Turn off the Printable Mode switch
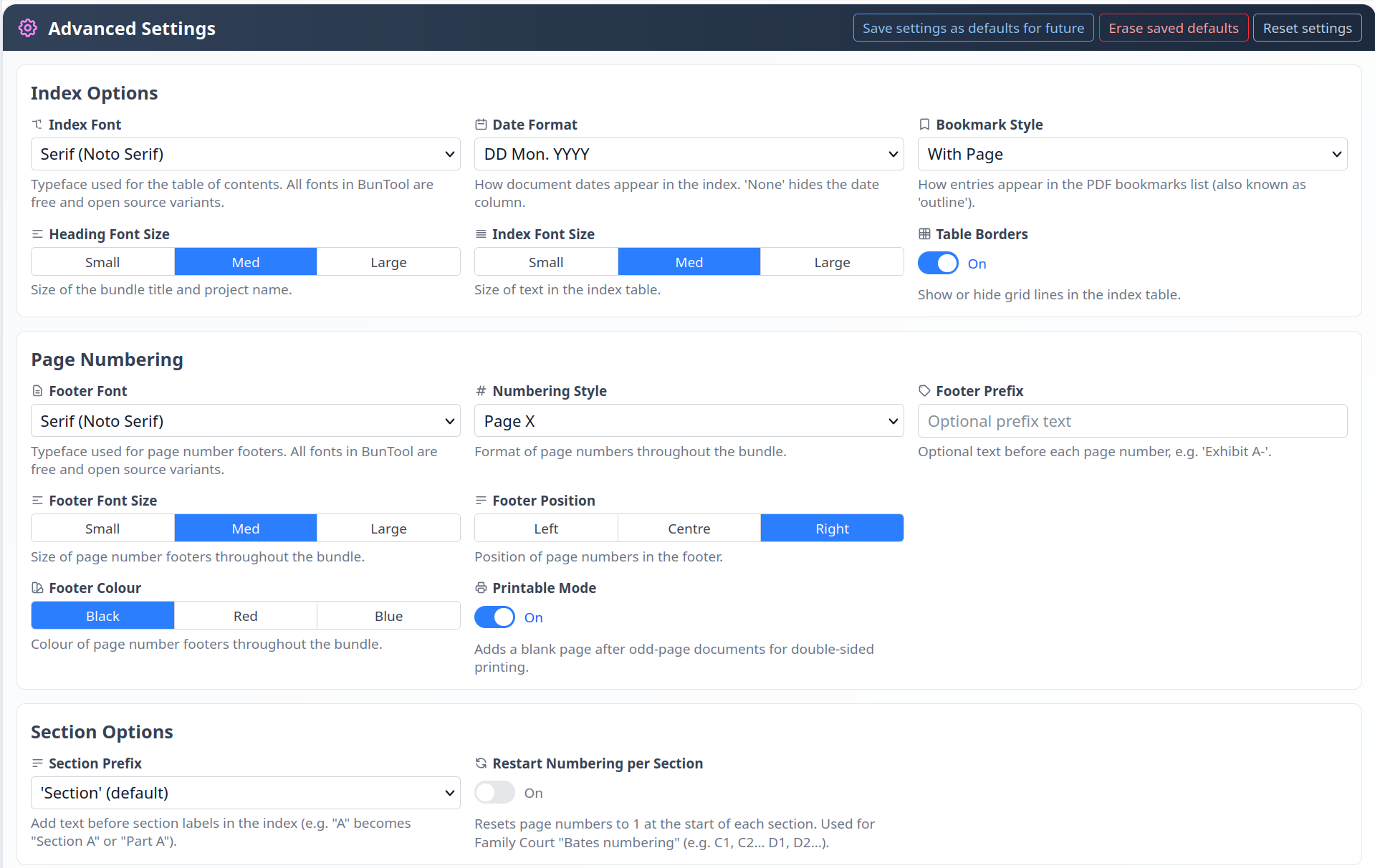The image size is (1375, 868). click(494, 617)
